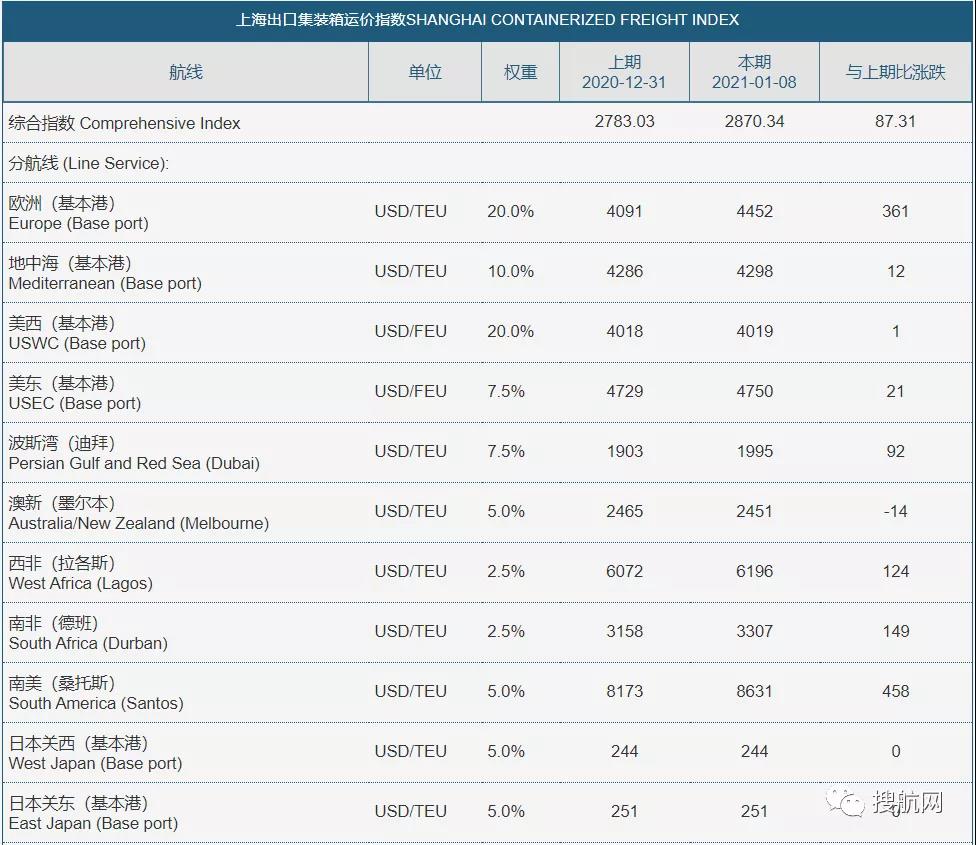Click the 单位 column header
976x845 pixels.
tap(425, 72)
